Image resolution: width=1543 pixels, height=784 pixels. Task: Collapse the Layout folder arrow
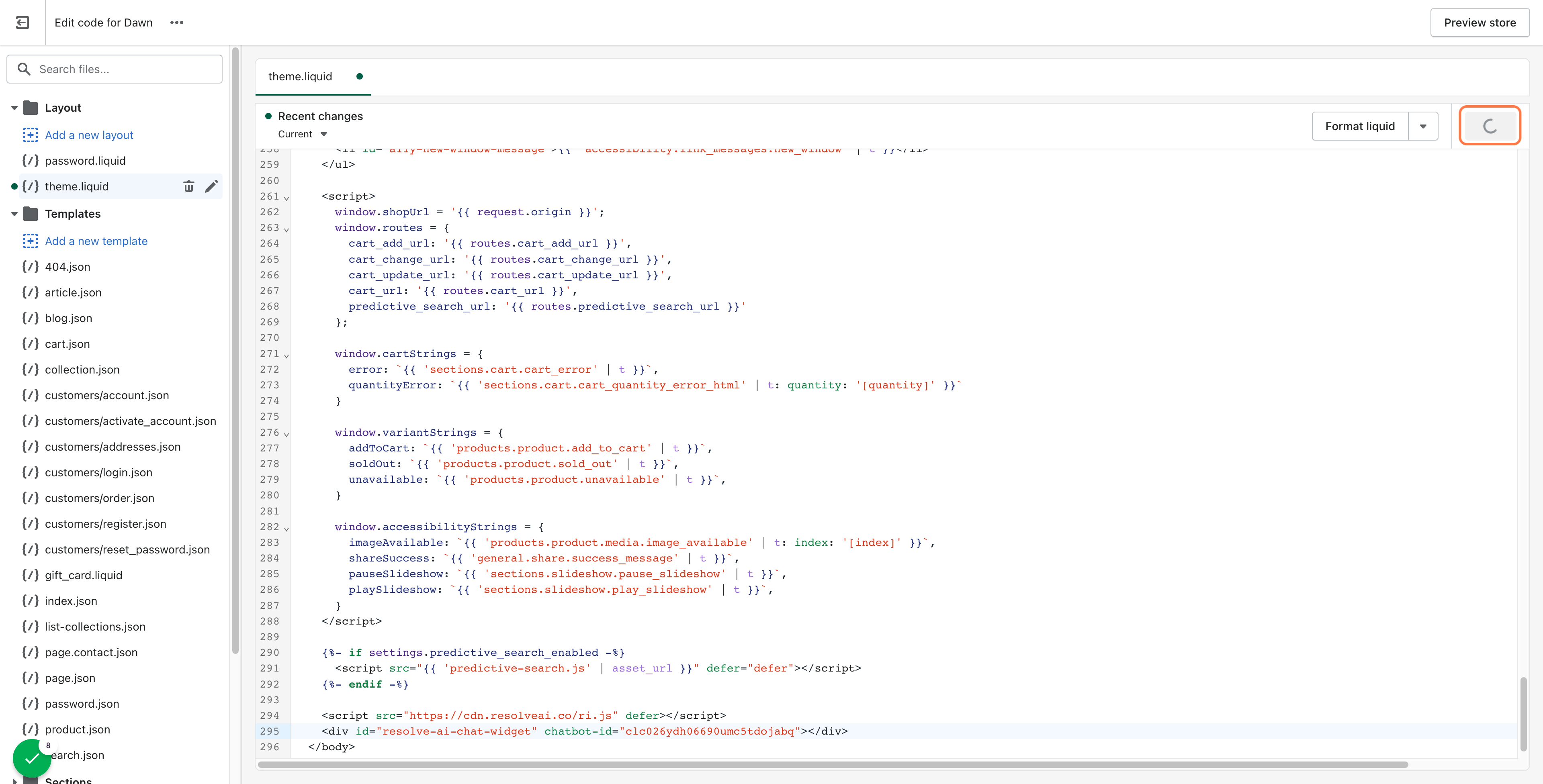14,108
